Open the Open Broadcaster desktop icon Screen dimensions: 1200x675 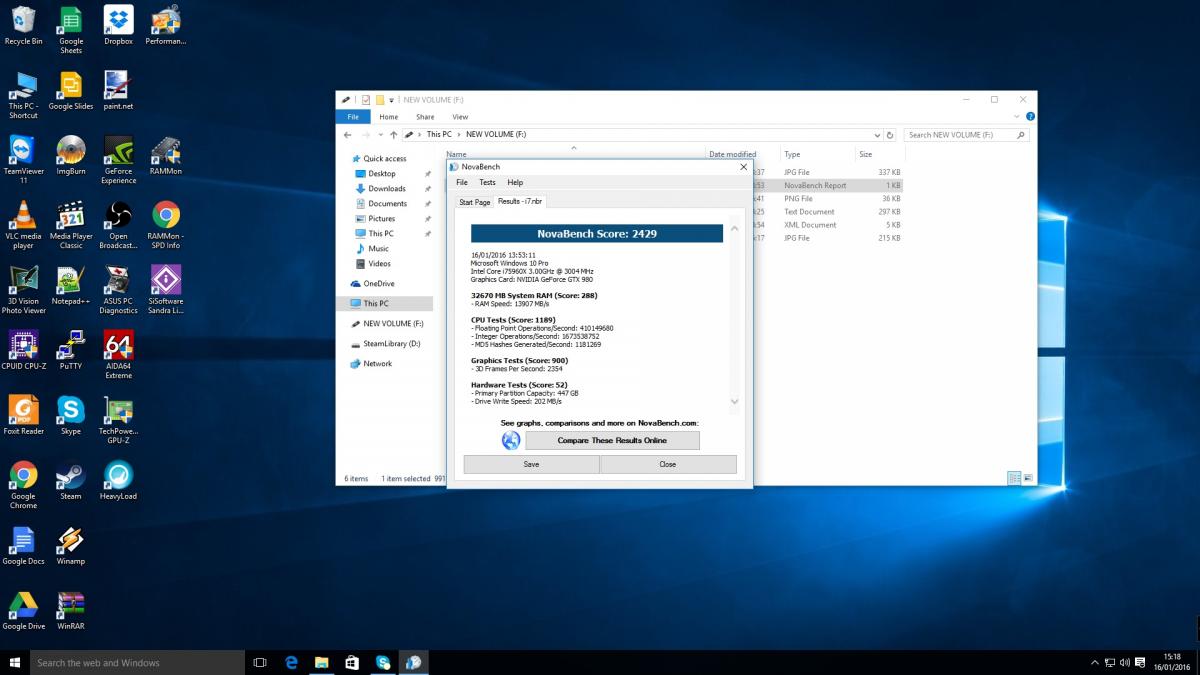118,226
